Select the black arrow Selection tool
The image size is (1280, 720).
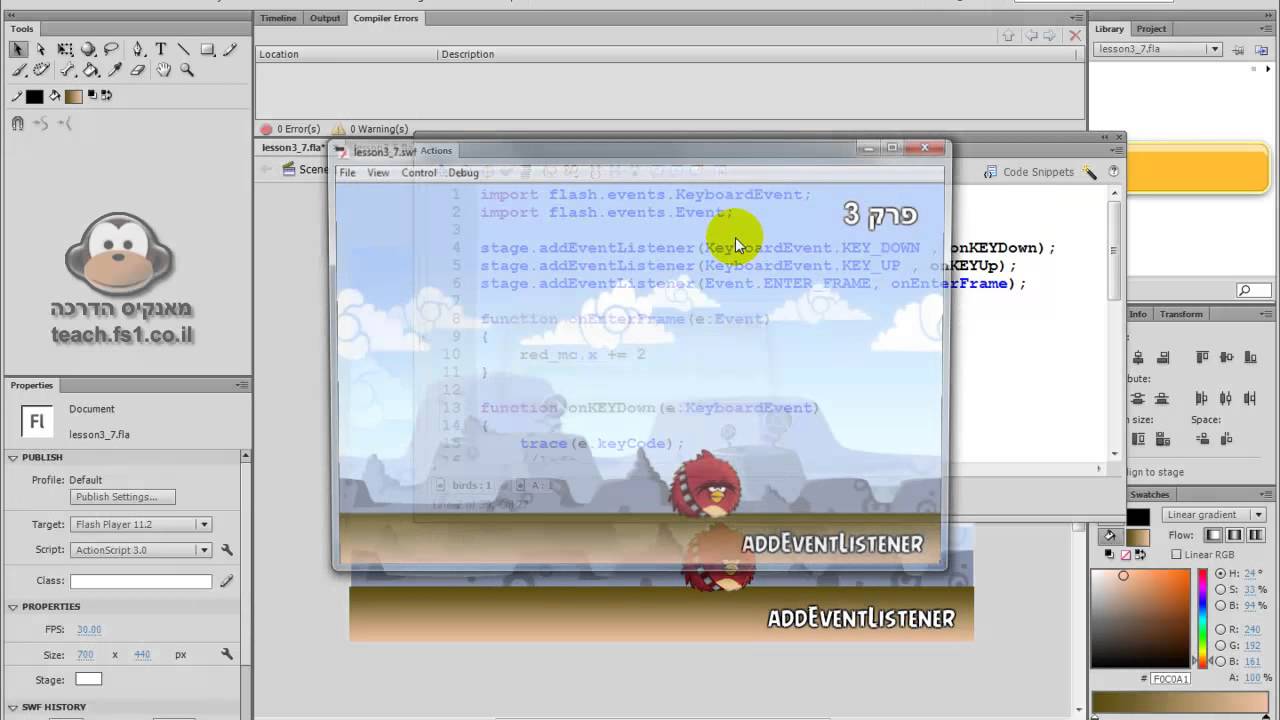pos(18,49)
